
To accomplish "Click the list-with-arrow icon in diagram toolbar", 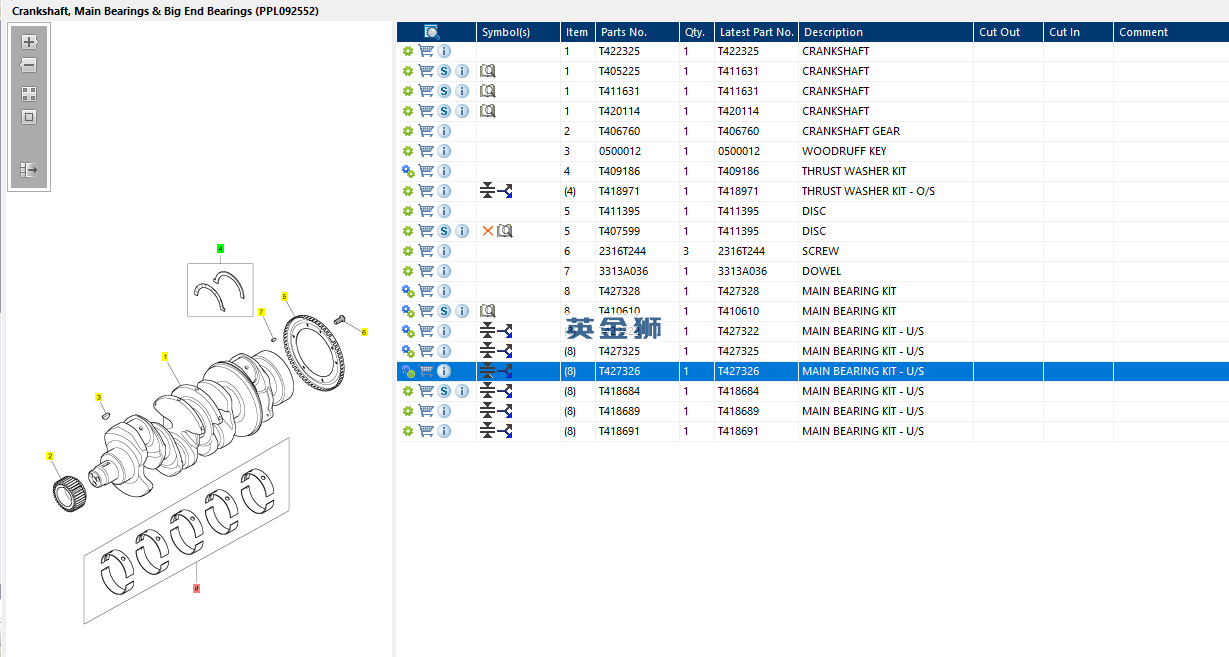I will click(x=29, y=170).
